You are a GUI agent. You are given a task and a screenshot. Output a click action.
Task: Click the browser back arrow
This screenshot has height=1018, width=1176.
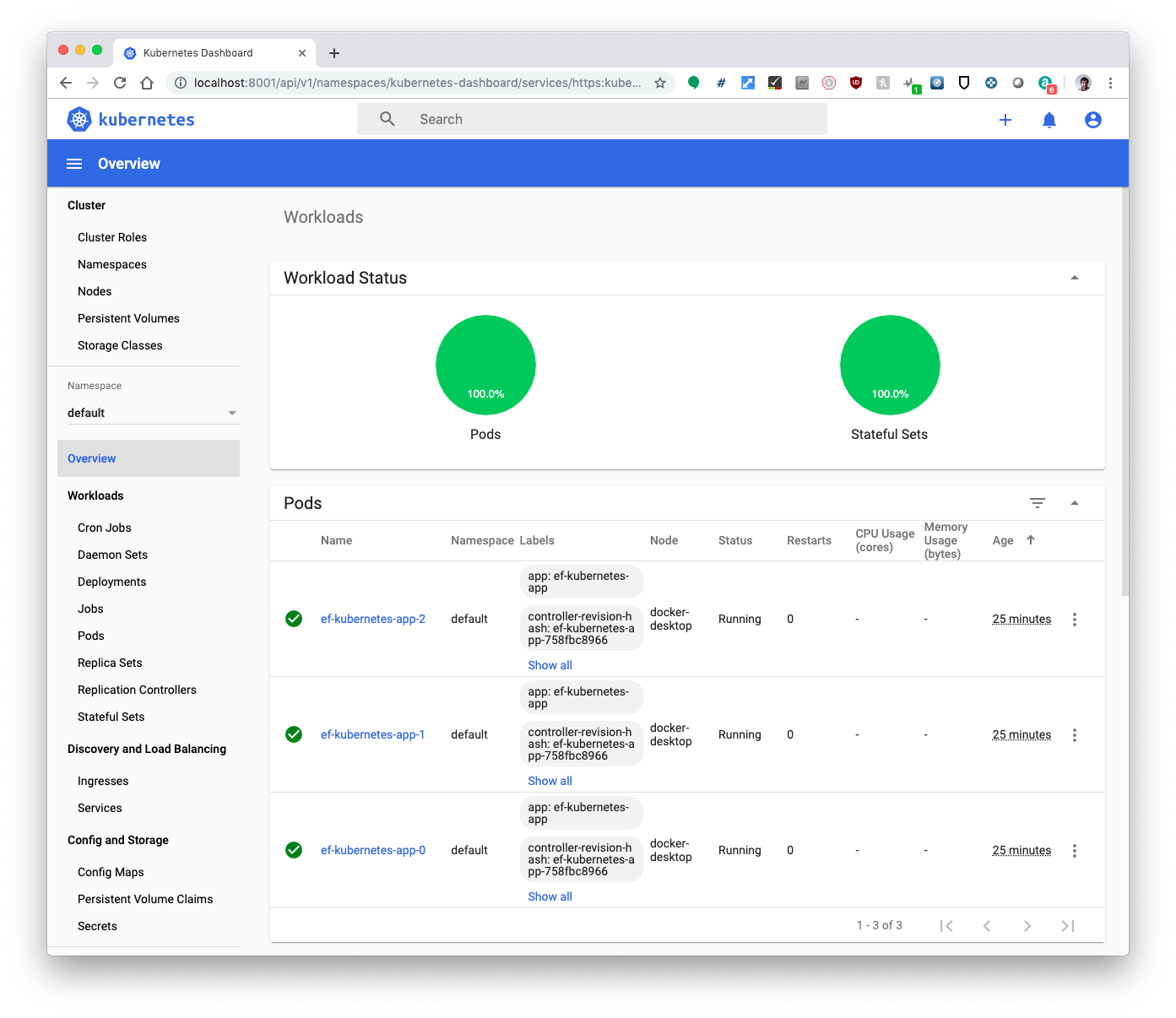(x=66, y=83)
